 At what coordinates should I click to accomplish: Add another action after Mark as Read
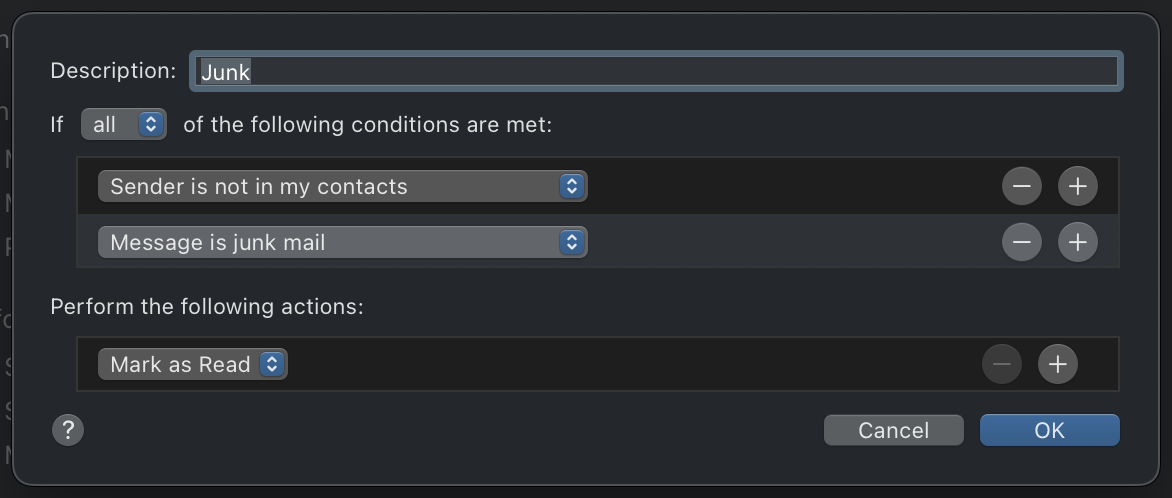pos(1057,364)
